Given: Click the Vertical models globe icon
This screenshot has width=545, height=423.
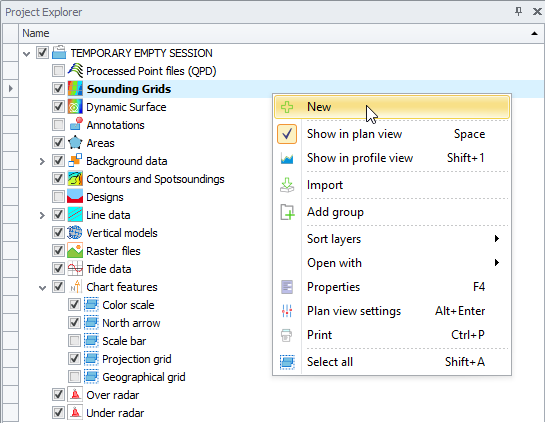Looking at the screenshot, I should click(75, 233).
